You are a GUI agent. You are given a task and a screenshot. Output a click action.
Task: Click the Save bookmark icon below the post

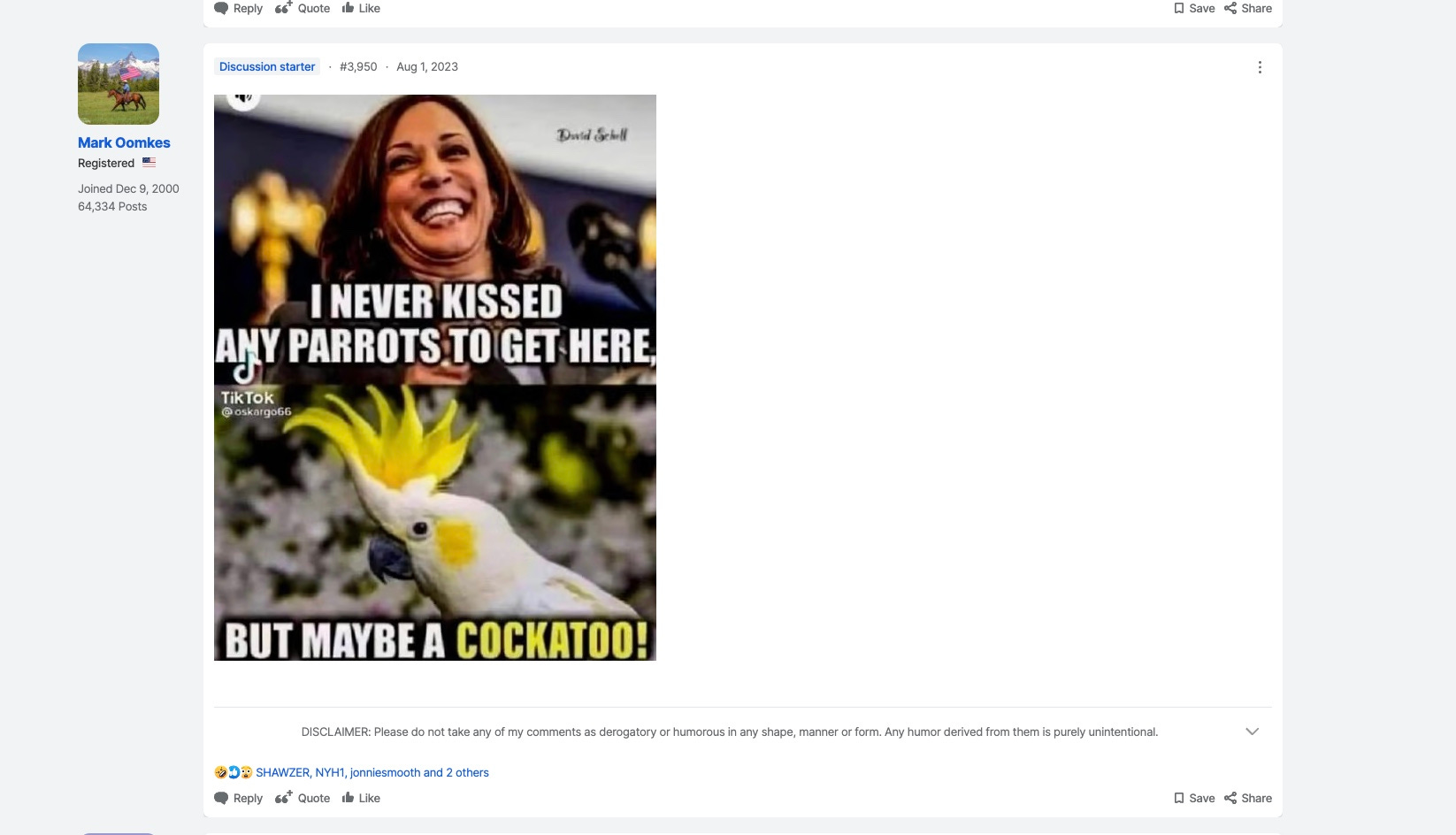pos(1178,798)
